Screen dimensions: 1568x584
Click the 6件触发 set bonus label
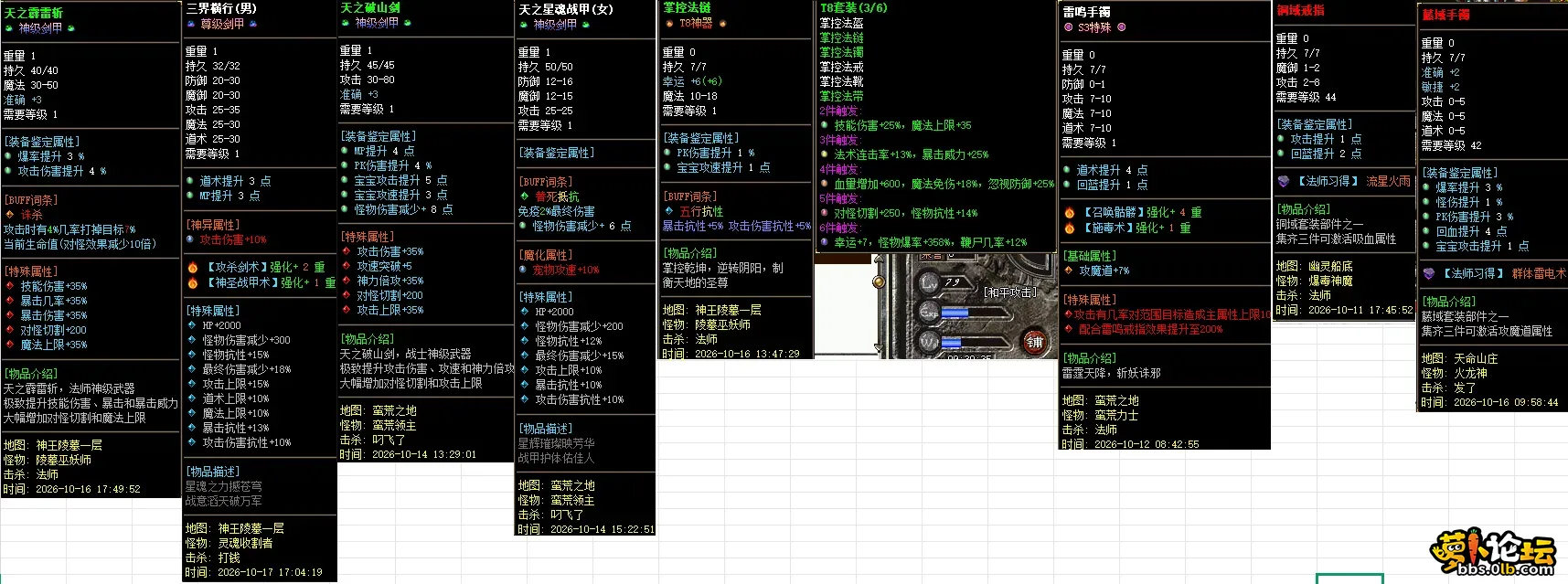point(839,228)
